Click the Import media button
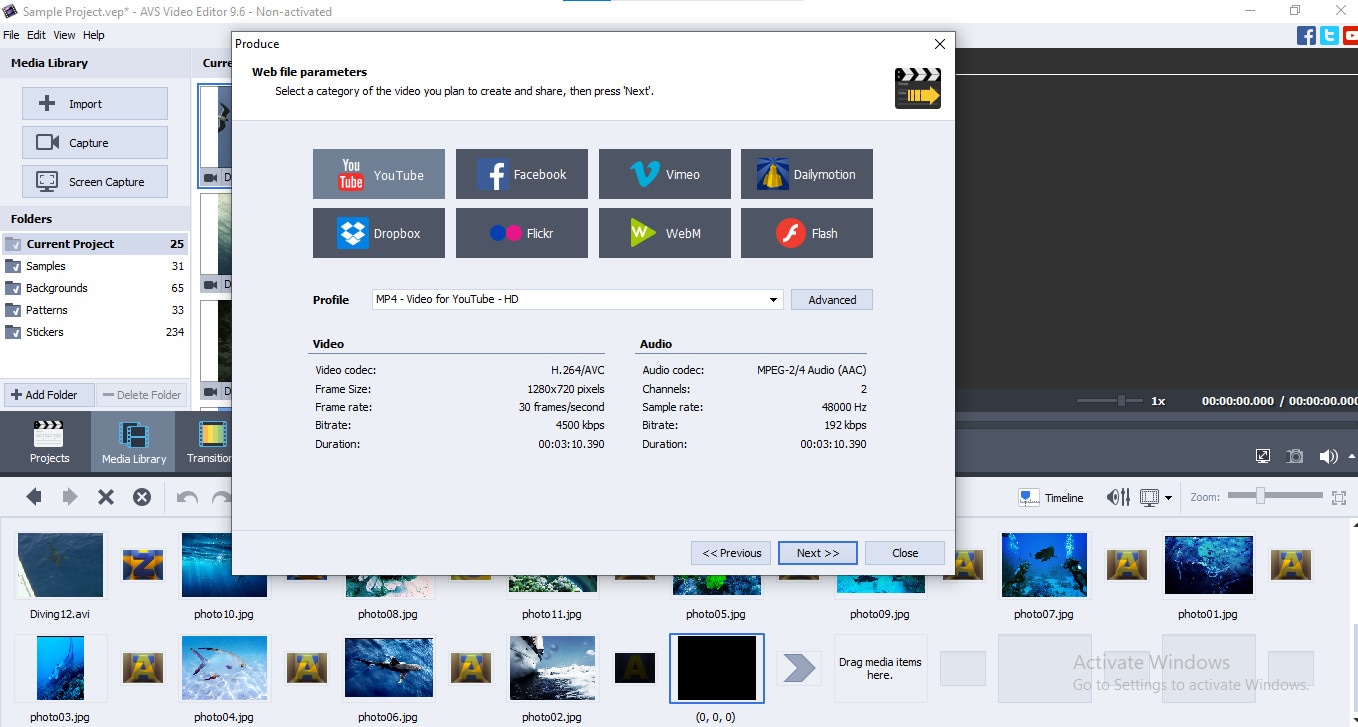1358x727 pixels. click(x=95, y=104)
